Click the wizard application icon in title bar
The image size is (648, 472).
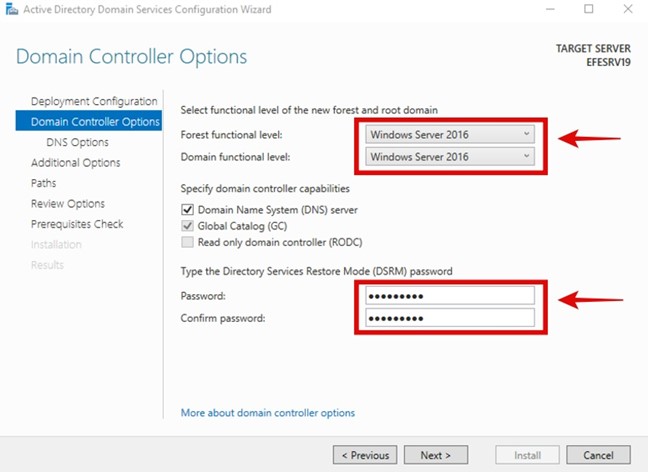(12, 9)
